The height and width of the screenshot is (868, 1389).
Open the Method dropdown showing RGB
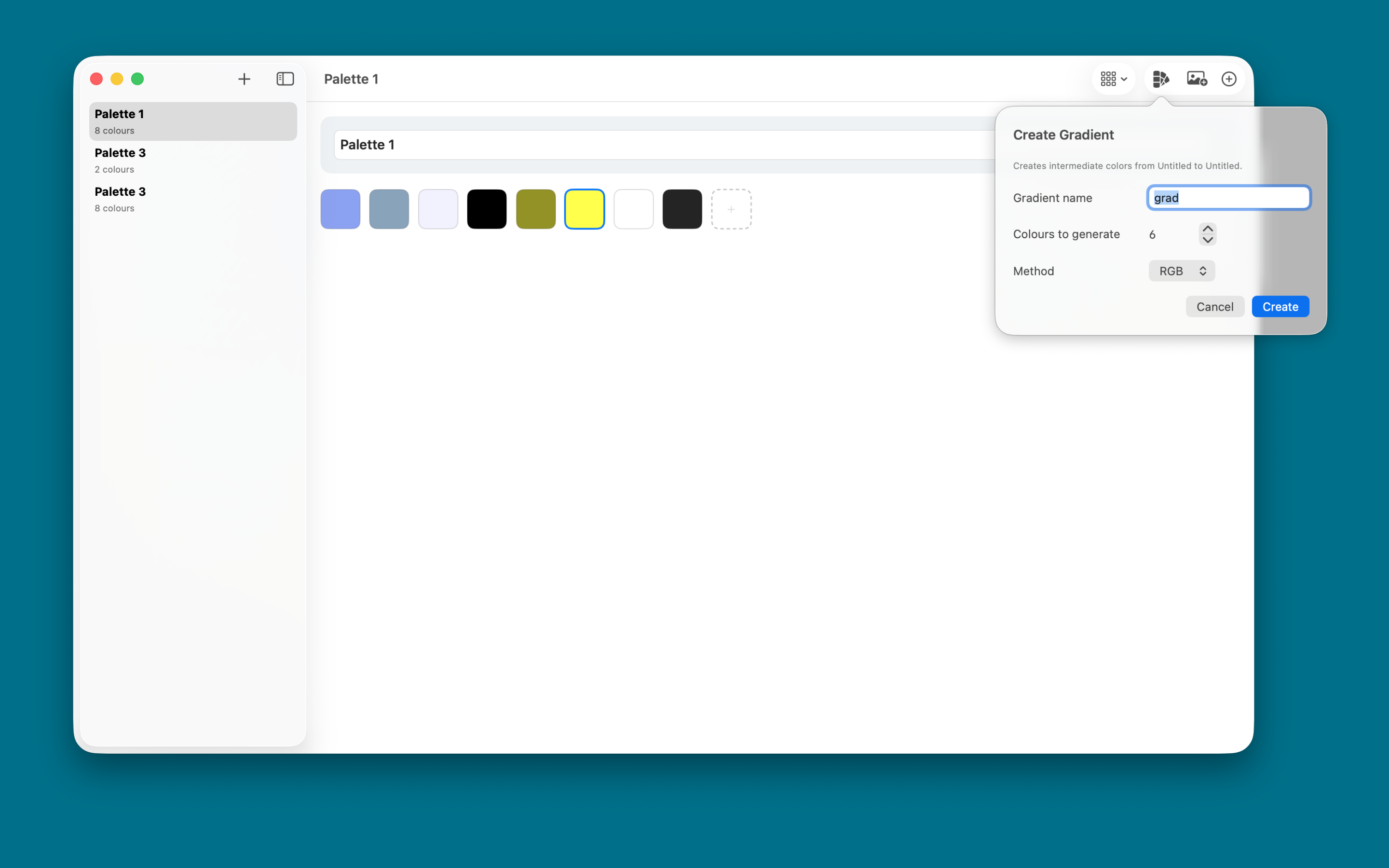[1181, 271]
